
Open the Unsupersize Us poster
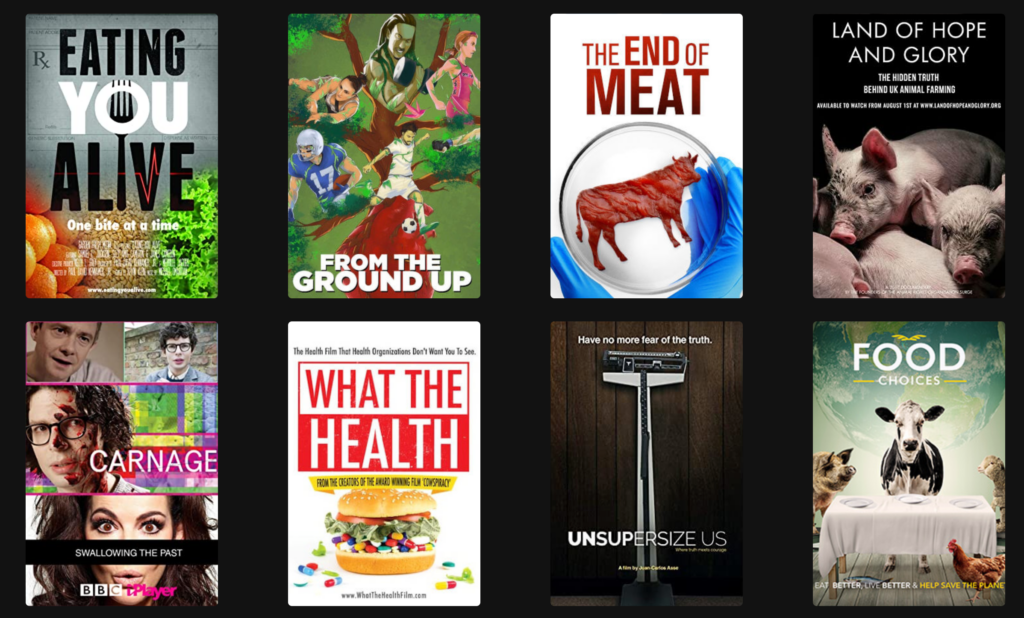click(x=647, y=463)
